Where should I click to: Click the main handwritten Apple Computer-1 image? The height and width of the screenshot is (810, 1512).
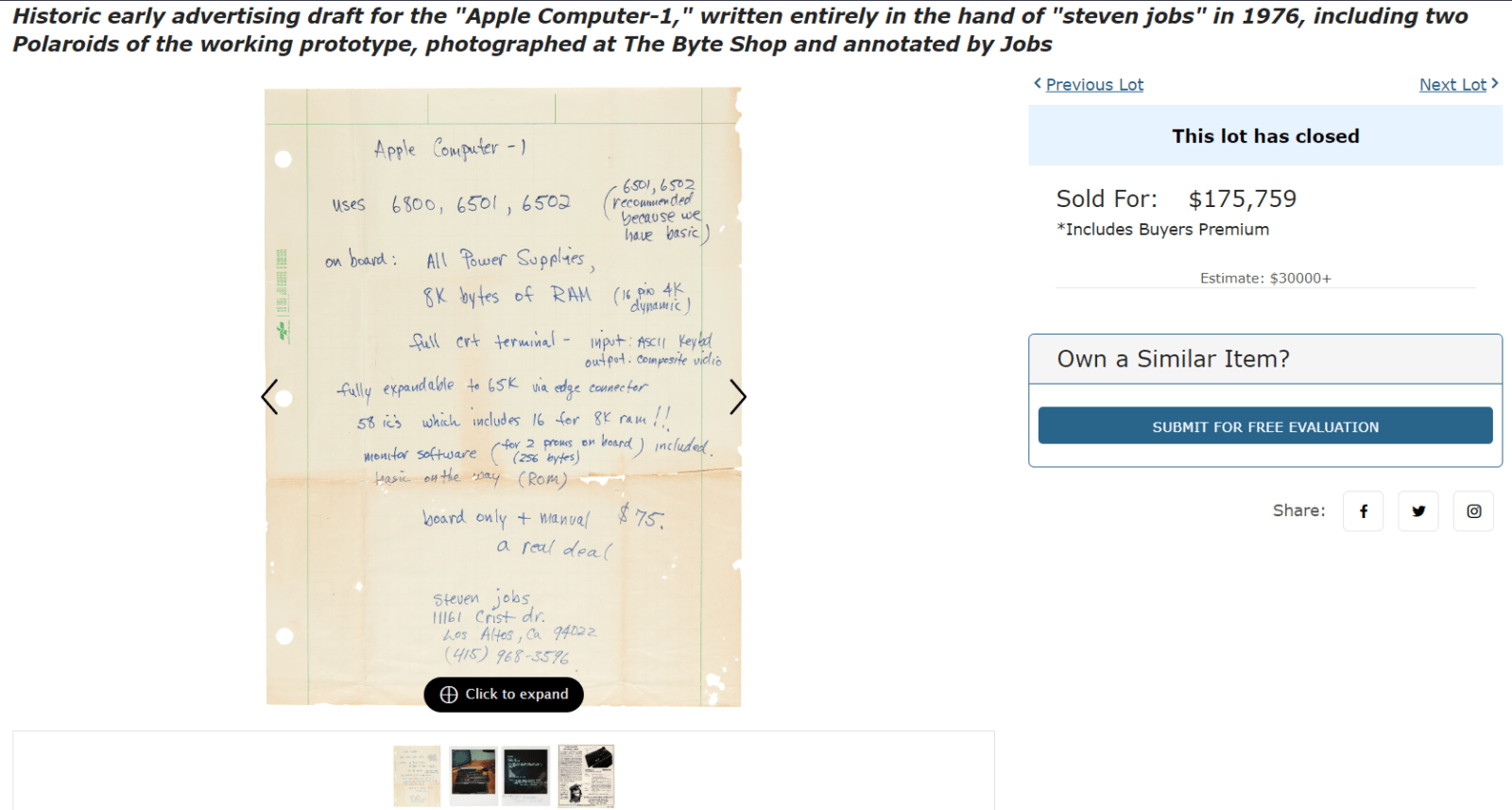pos(503,397)
